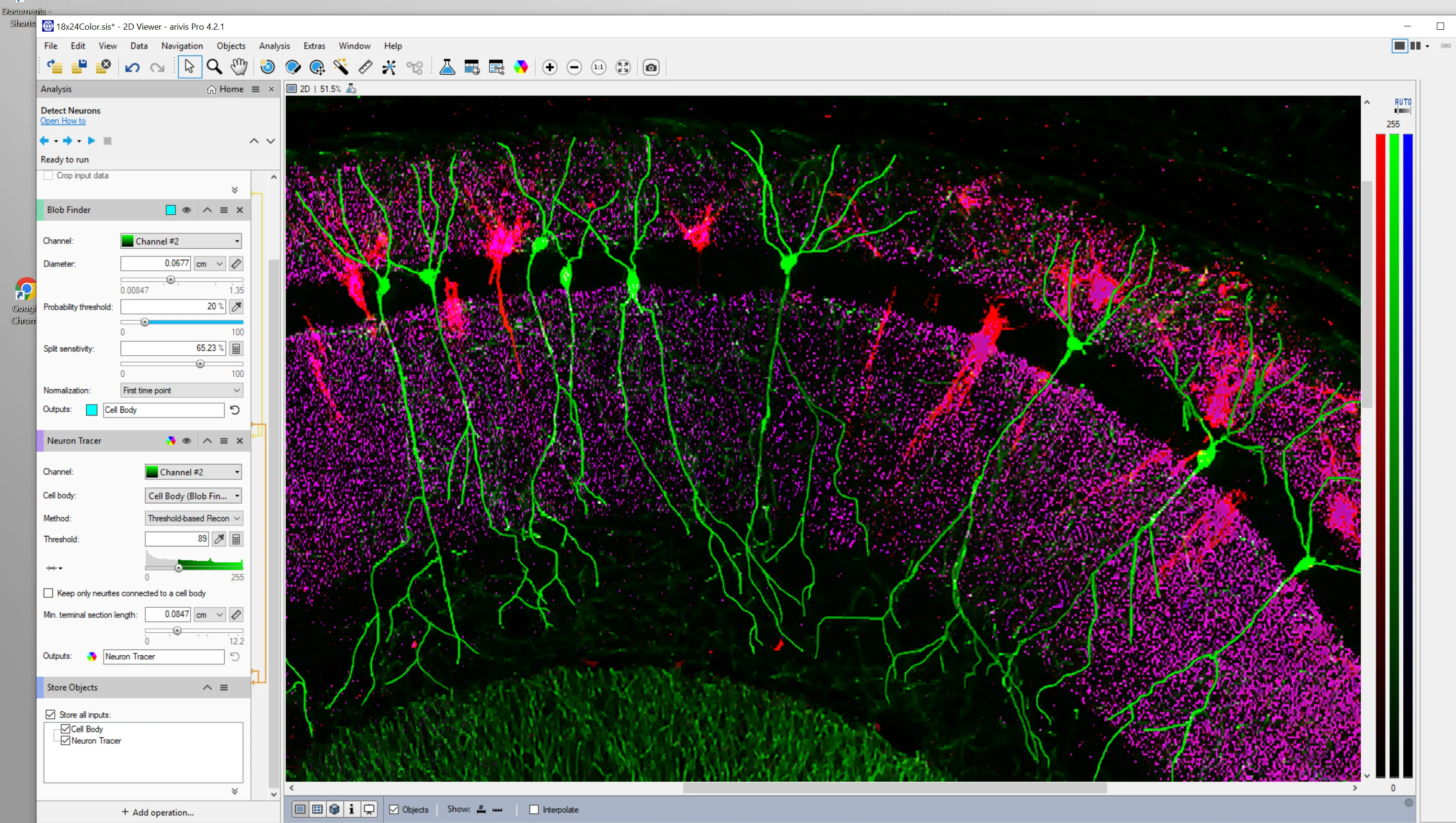Open the Analysis menu
The width and height of the screenshot is (1456, 823).
point(275,46)
